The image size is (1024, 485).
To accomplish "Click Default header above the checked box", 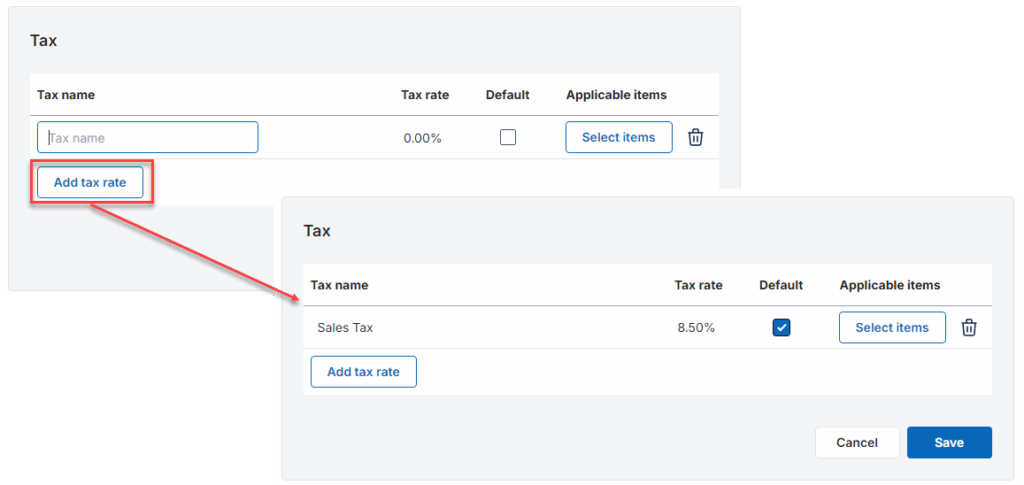I will (781, 285).
